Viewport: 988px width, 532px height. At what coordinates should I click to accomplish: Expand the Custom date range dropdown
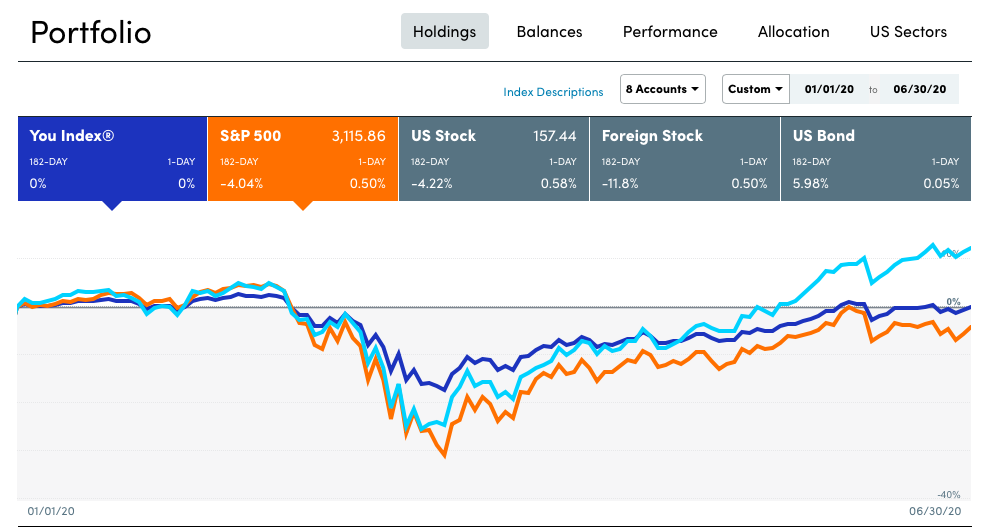(755, 89)
